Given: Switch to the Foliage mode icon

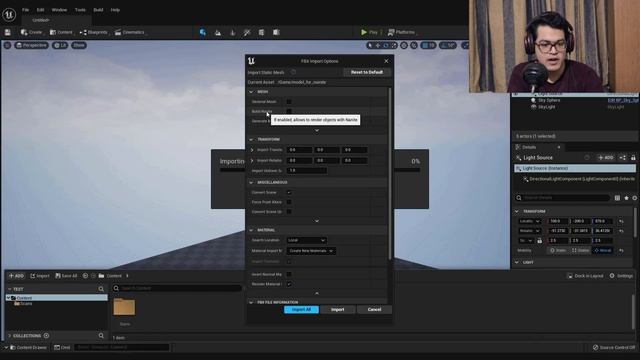Looking at the screenshot, I should coord(233,32).
